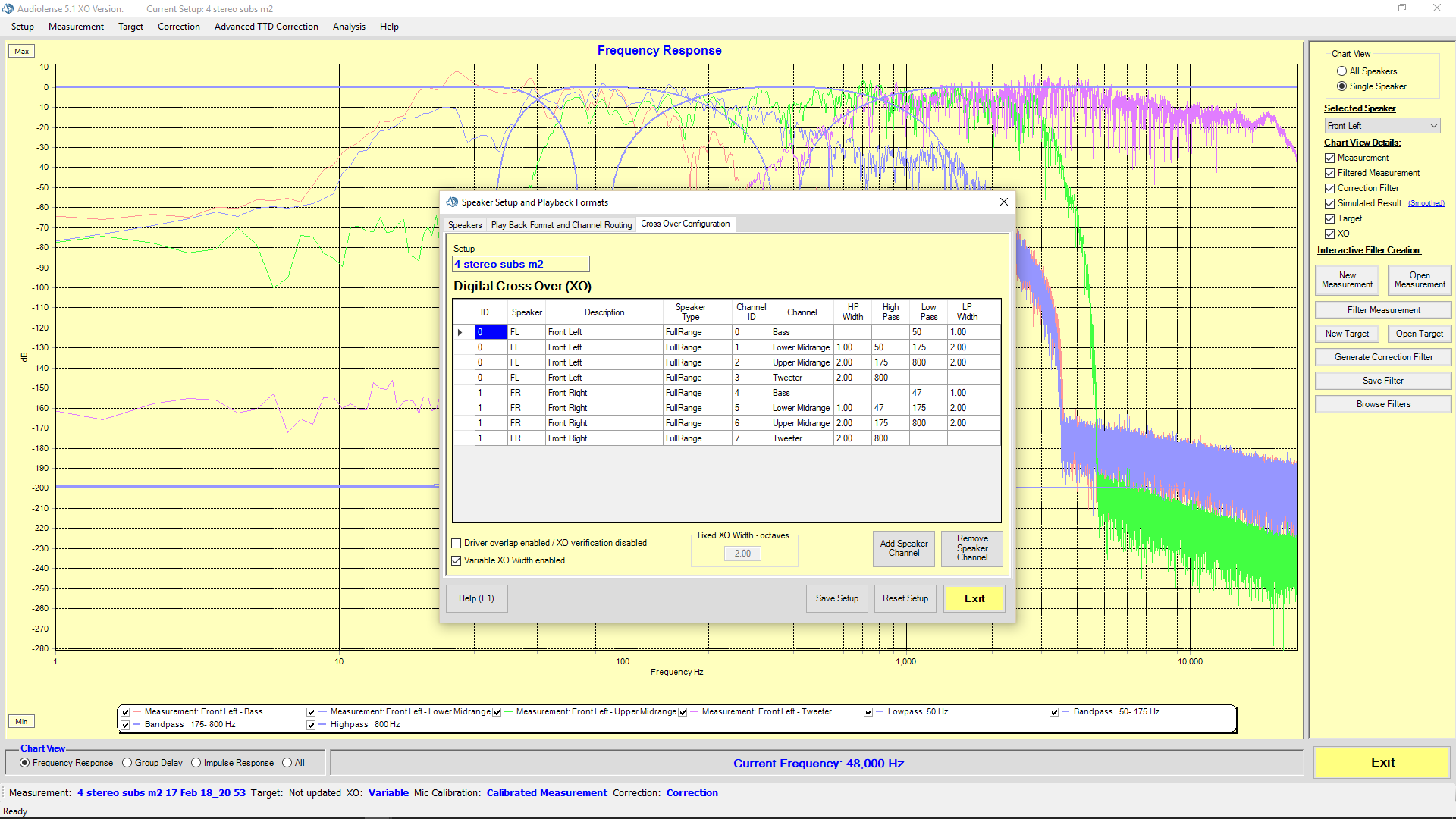Click the Audiolense app icon in title bar
Viewport: 1456px width, 819px height.
click(8, 8)
